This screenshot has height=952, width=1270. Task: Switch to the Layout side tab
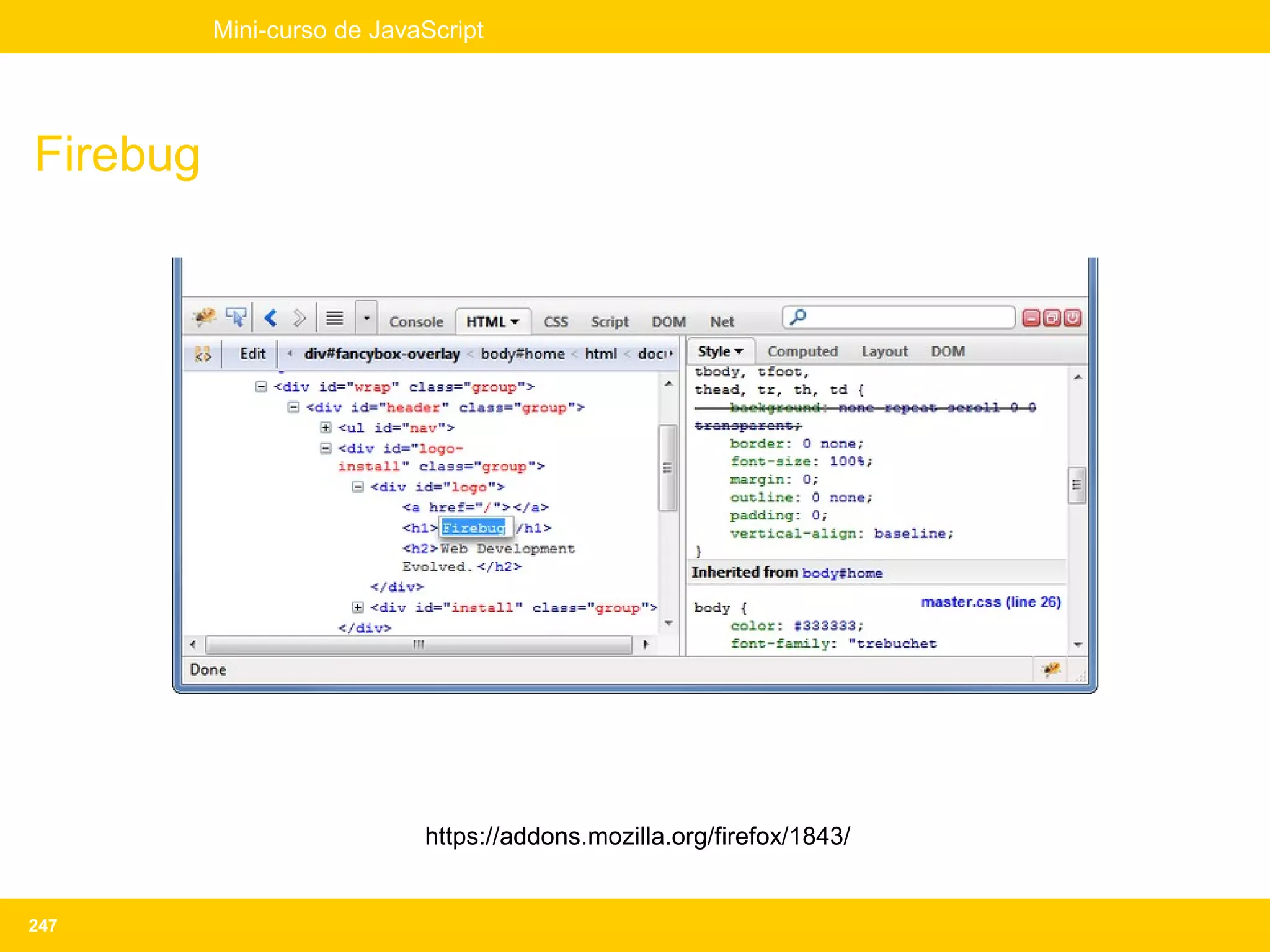[x=884, y=351]
